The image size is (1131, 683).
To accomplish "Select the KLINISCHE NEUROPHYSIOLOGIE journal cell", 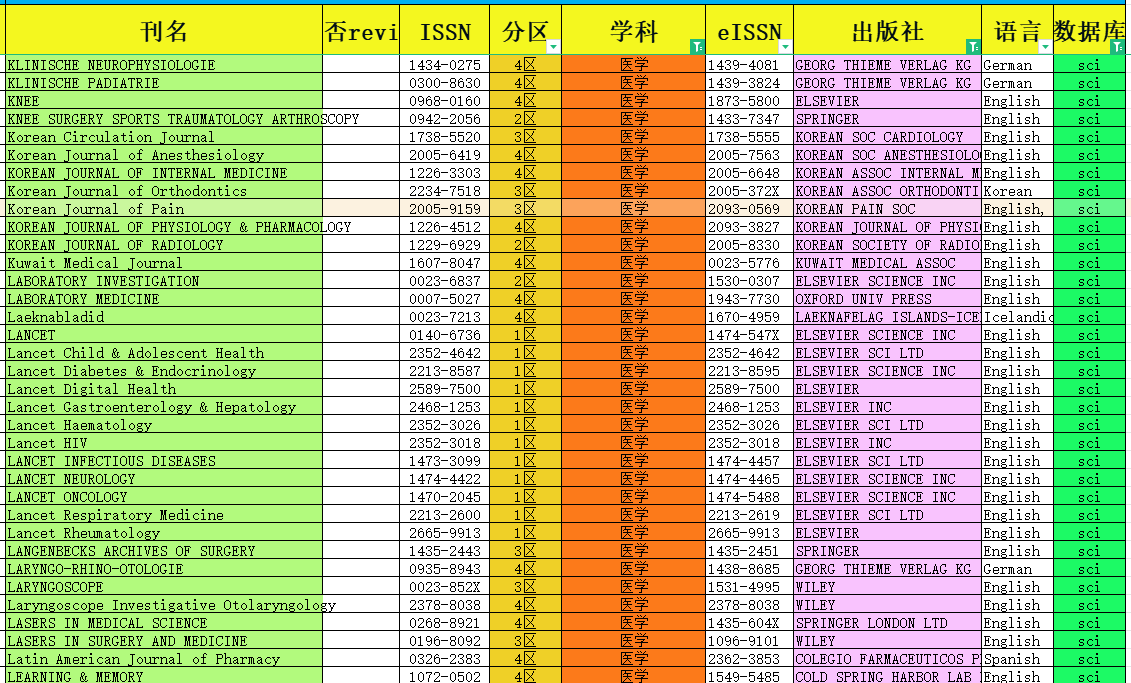I will point(164,65).
